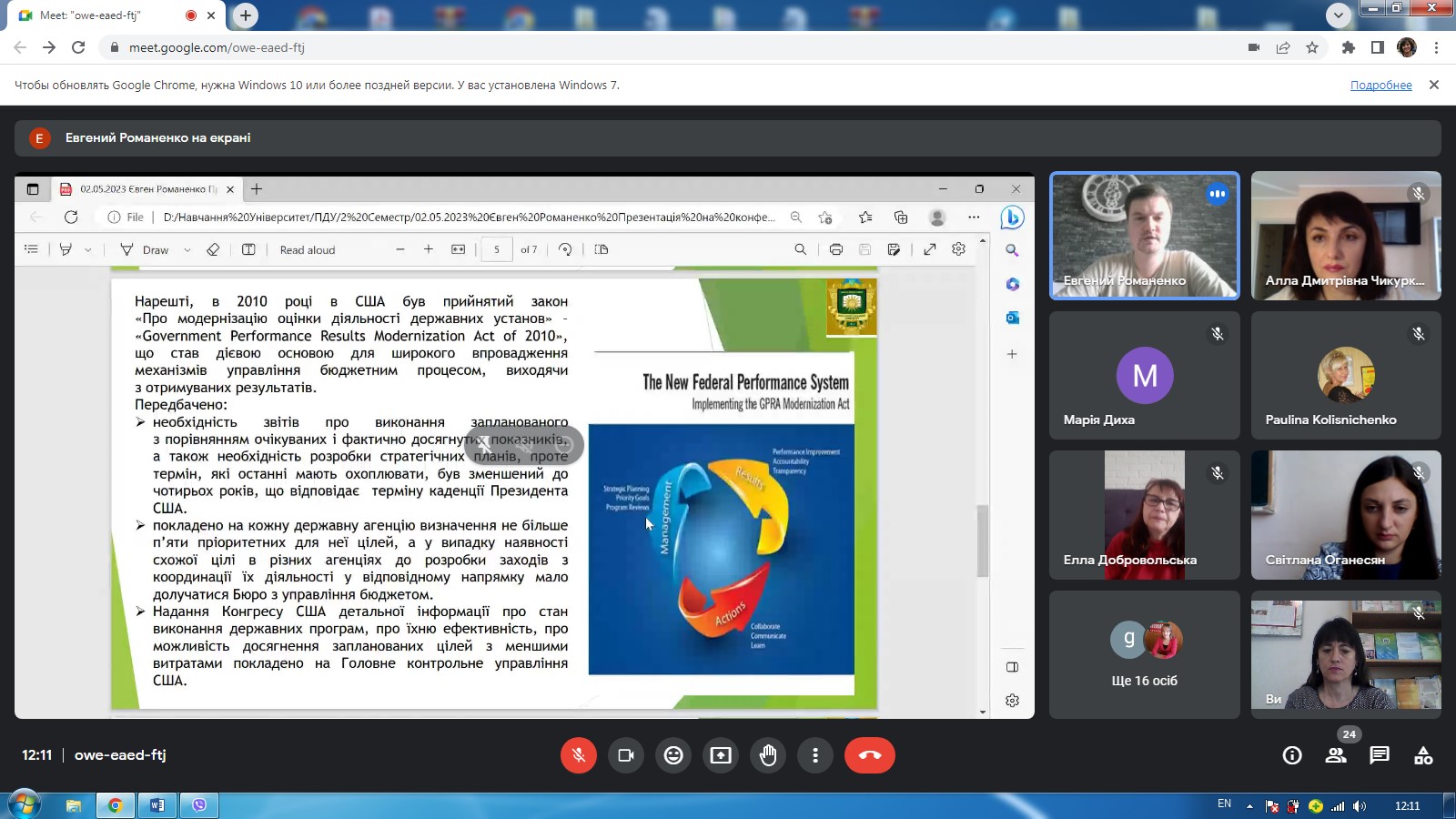This screenshot has height=819, width=1456.
Task: Show hidden system tray icons
Action: pyautogui.click(x=1249, y=806)
